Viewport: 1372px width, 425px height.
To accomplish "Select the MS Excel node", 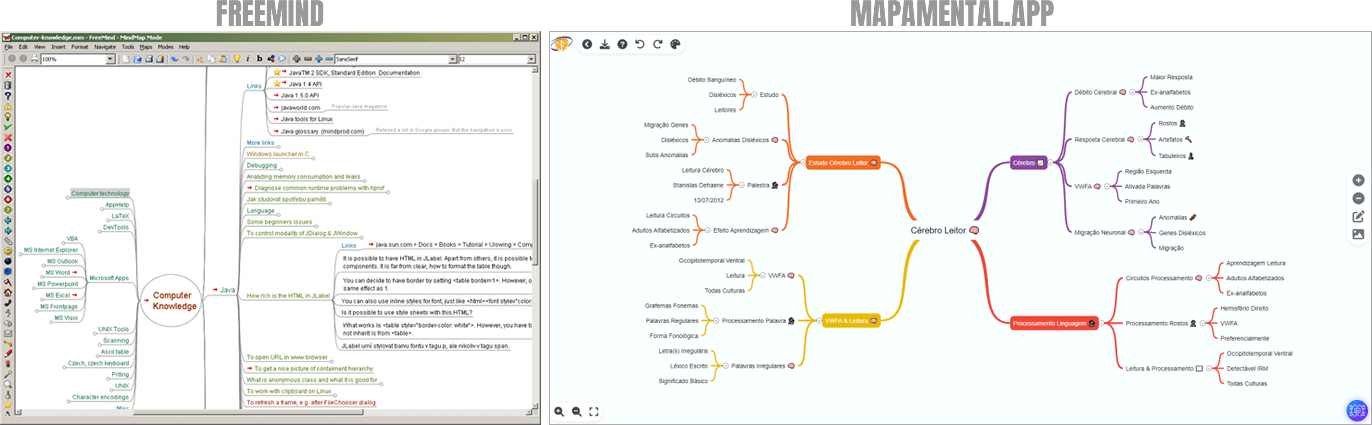I will [58, 295].
